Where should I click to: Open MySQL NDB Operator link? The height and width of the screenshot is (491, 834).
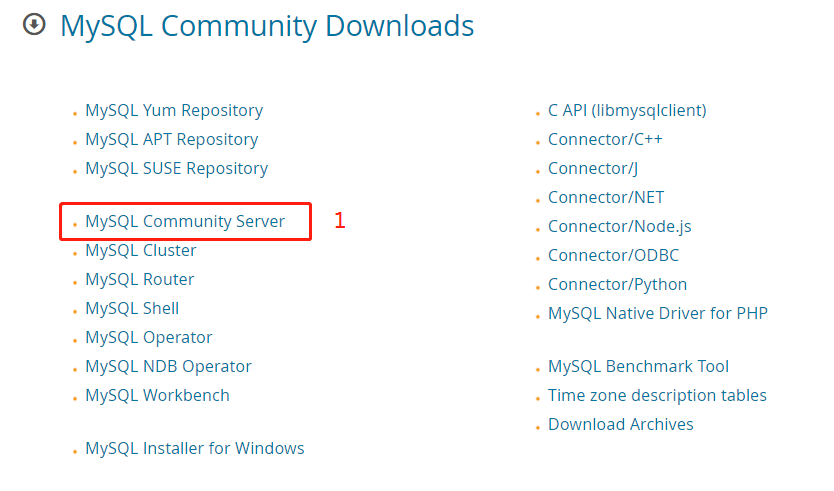(169, 367)
